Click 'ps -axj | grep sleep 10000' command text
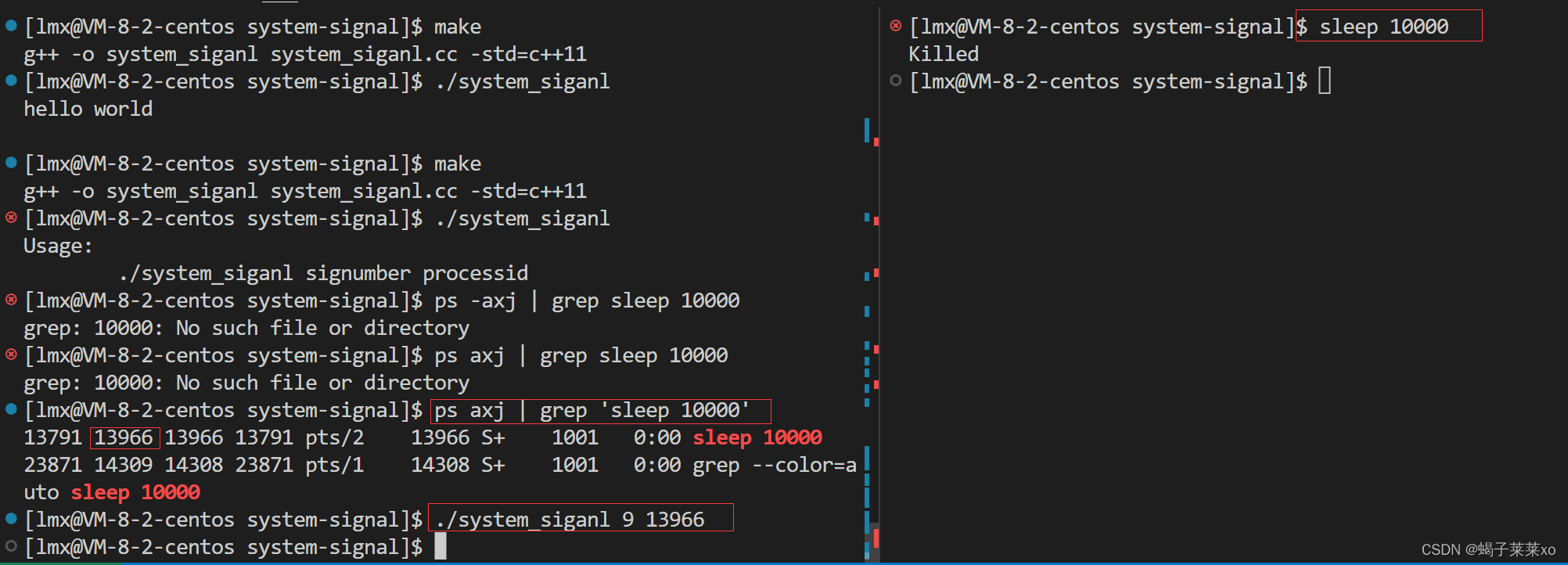Viewport: 1568px width, 565px height. click(x=587, y=300)
